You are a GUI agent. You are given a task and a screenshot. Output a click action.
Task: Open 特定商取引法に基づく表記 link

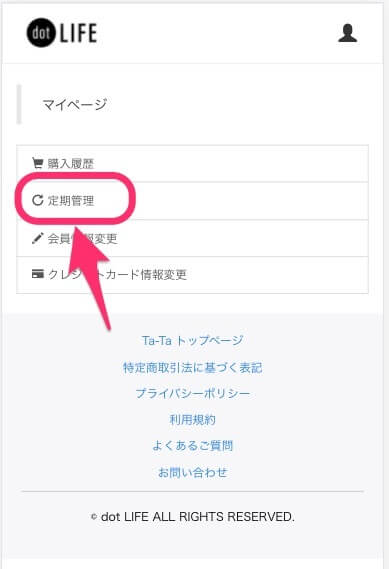[x=192, y=368]
